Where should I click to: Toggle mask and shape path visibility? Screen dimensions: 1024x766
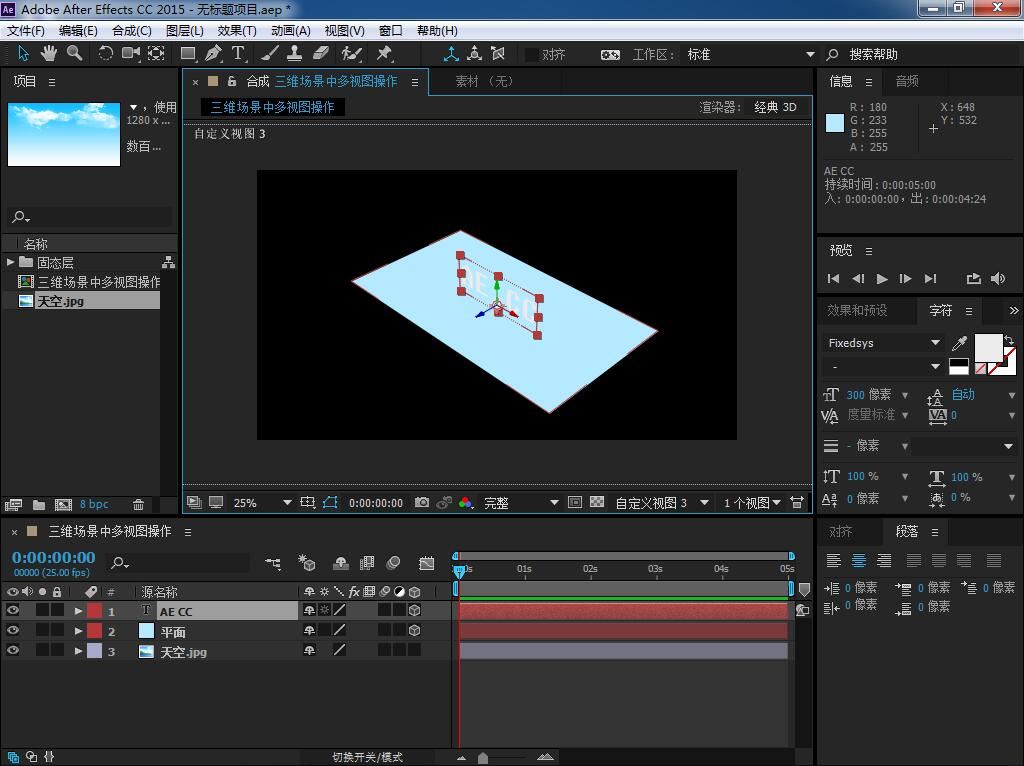[330, 502]
